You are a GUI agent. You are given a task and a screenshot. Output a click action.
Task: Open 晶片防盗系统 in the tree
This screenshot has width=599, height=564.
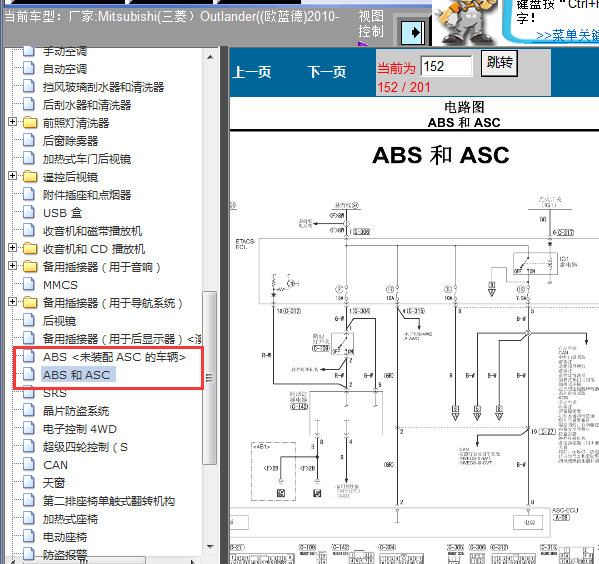[76, 411]
